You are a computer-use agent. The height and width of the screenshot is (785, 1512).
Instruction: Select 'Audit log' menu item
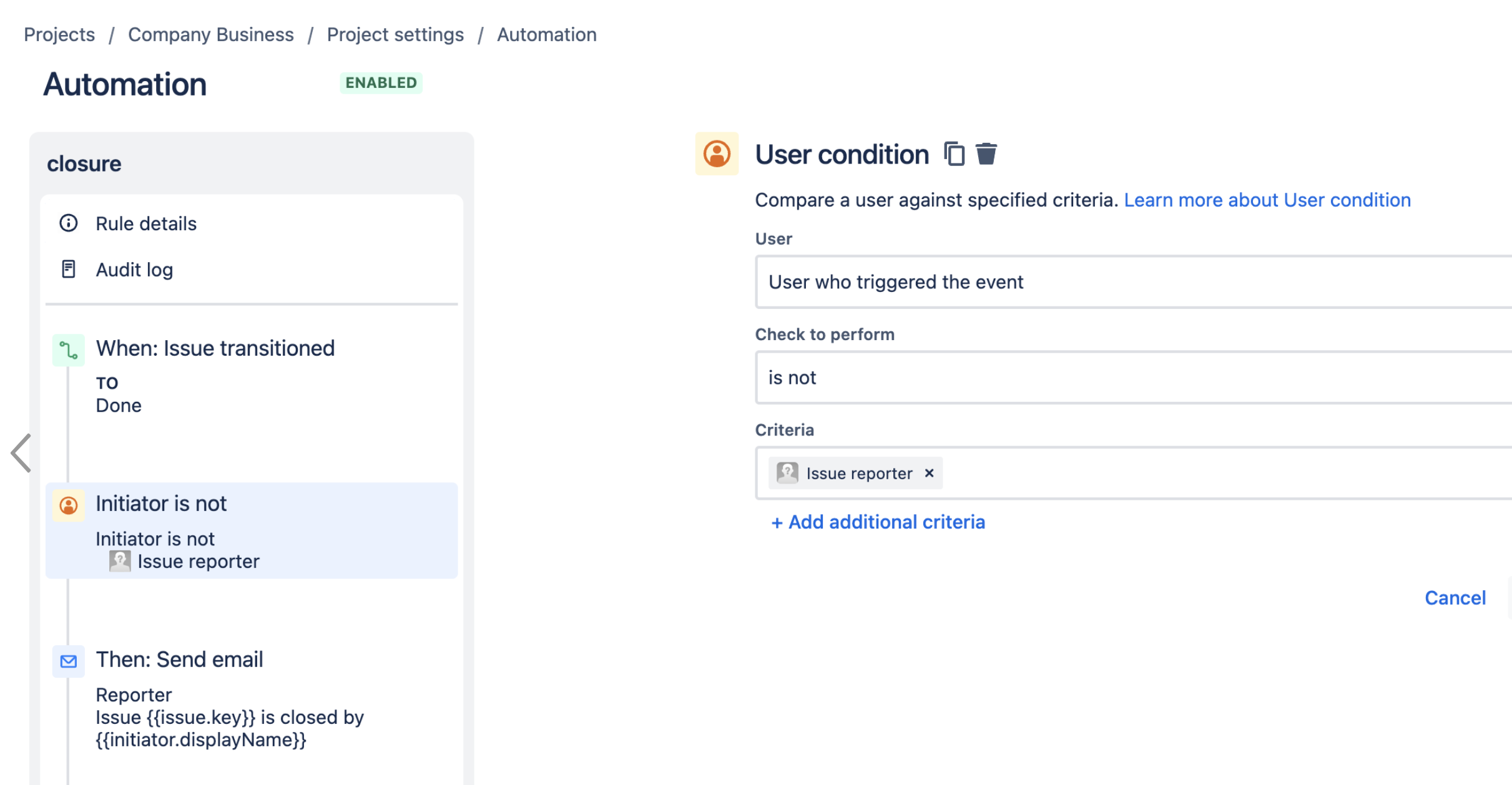point(134,270)
